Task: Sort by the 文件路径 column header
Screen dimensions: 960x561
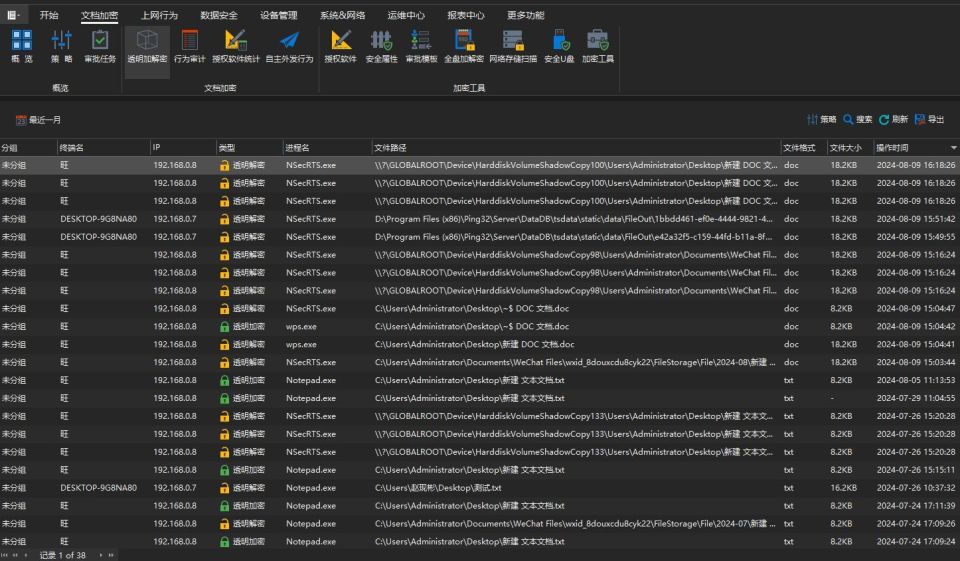Action: pyautogui.click(x=576, y=148)
